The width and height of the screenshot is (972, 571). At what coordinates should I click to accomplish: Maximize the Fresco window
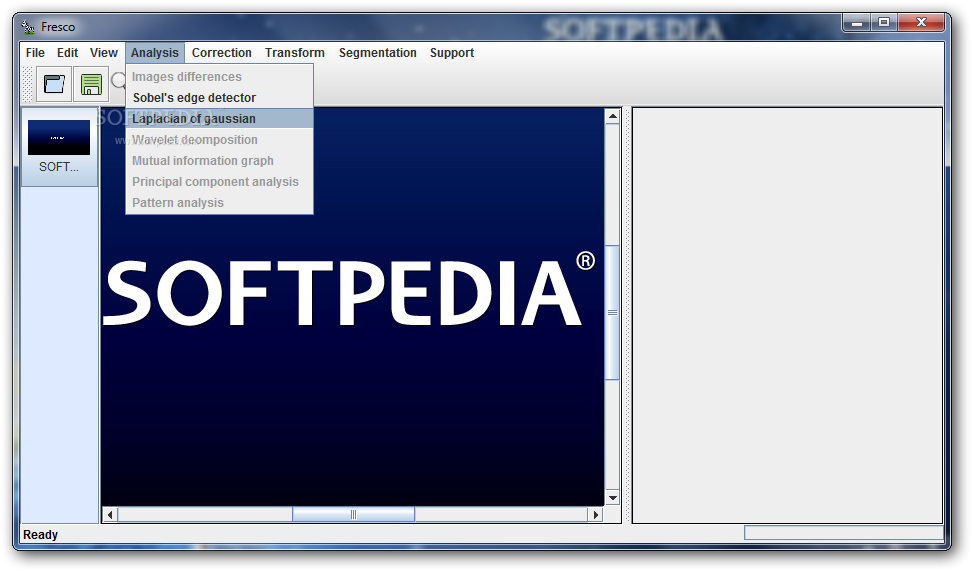(x=884, y=23)
